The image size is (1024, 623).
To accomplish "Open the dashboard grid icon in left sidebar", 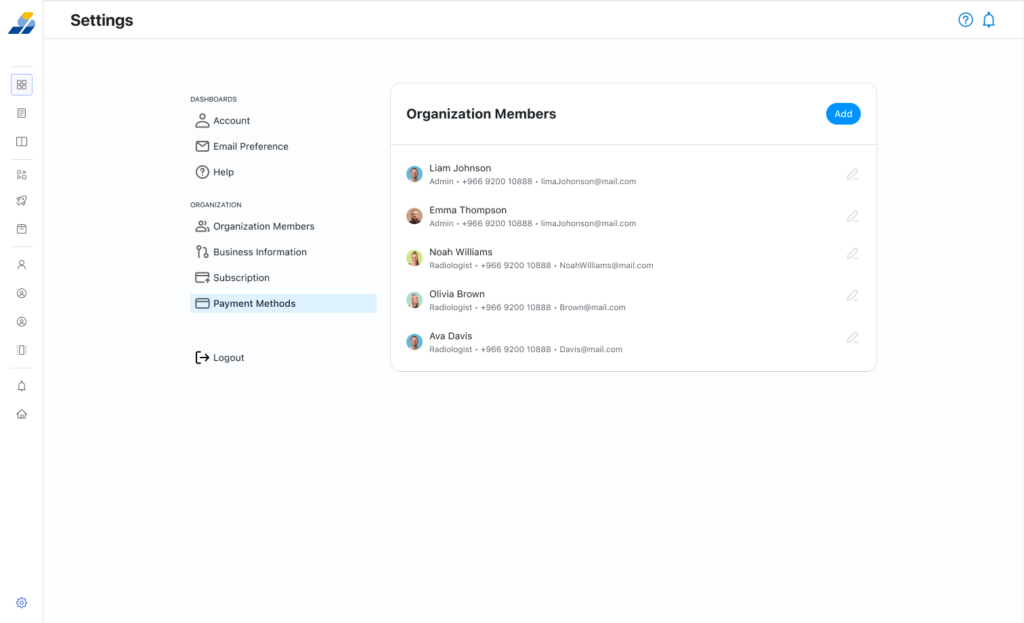I will (22, 85).
